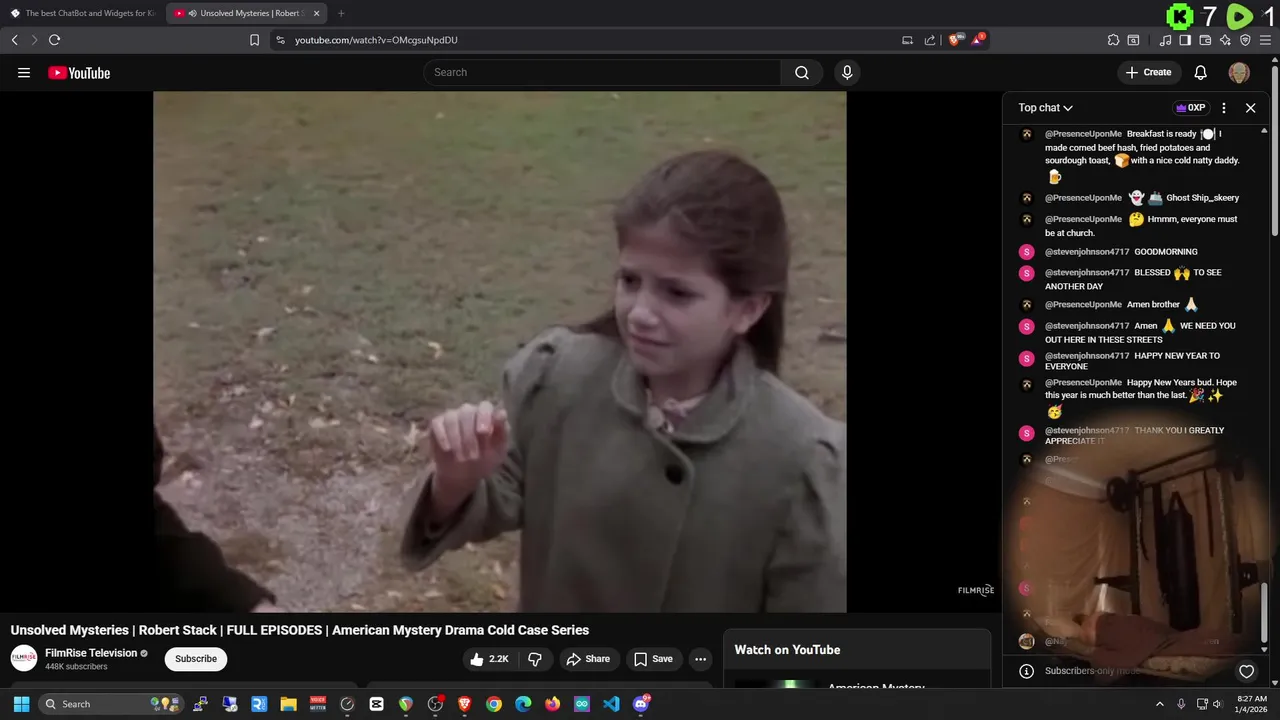Open Visual Studio Code from taskbar
Screen dimensions: 1280x720
pyautogui.click(x=611, y=704)
